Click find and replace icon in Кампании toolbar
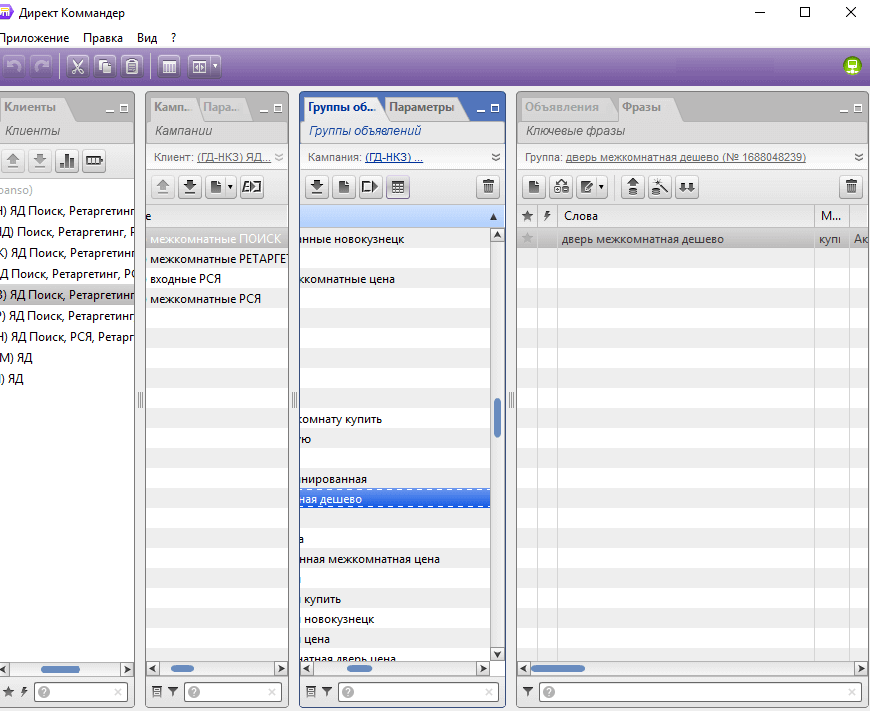The image size is (870, 711). click(x=252, y=187)
